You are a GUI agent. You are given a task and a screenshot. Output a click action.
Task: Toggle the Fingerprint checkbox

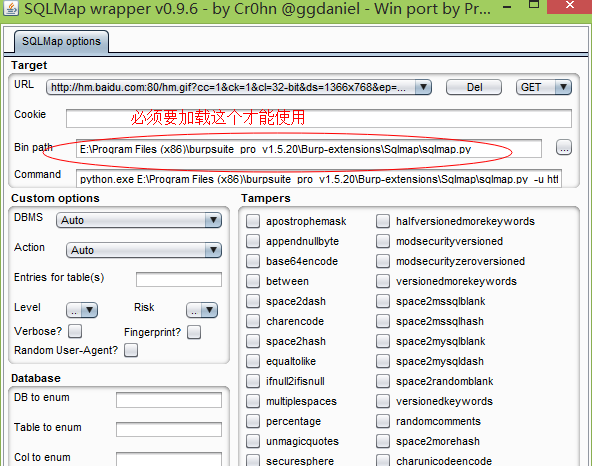pos(194,332)
